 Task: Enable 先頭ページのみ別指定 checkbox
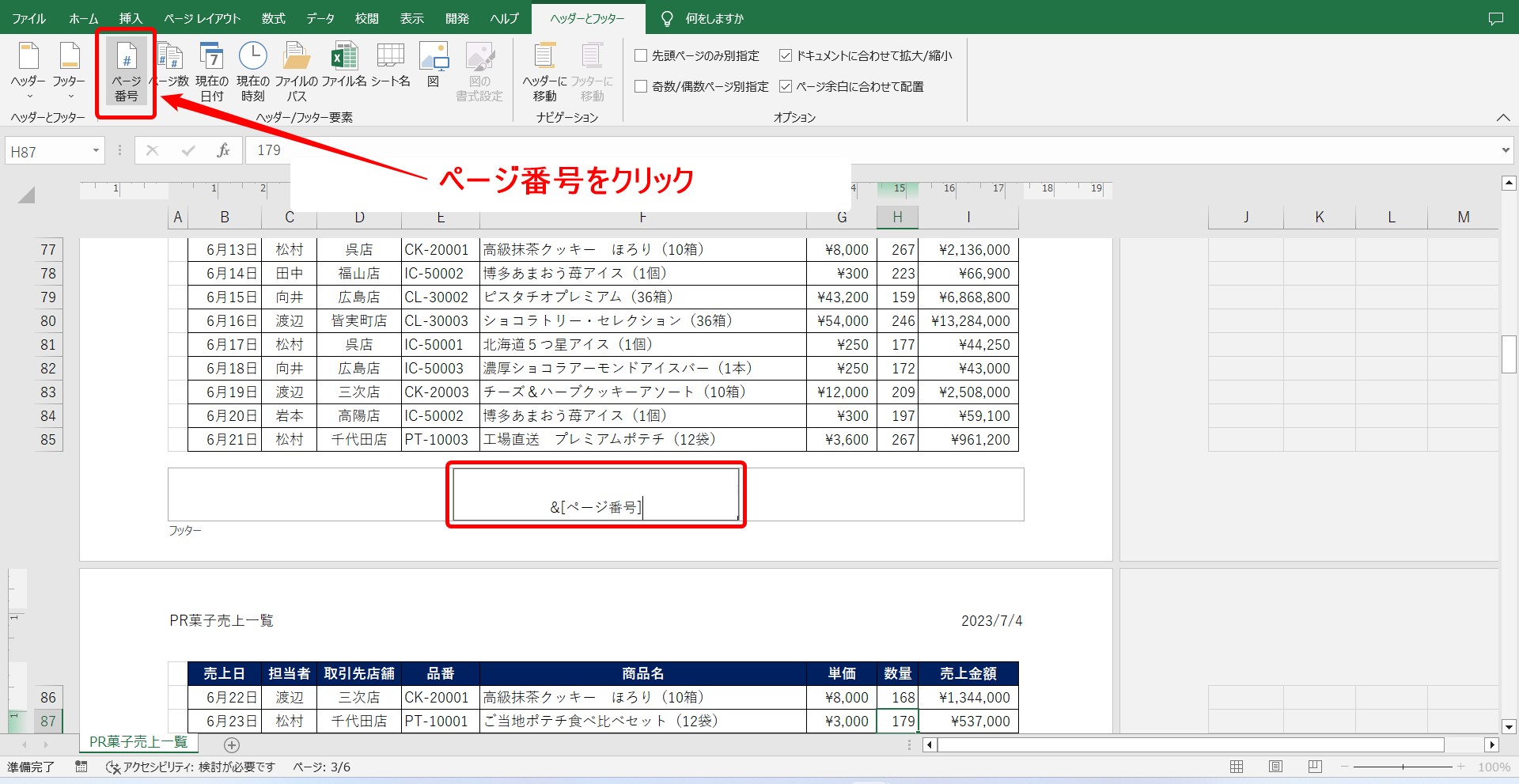tap(642, 56)
